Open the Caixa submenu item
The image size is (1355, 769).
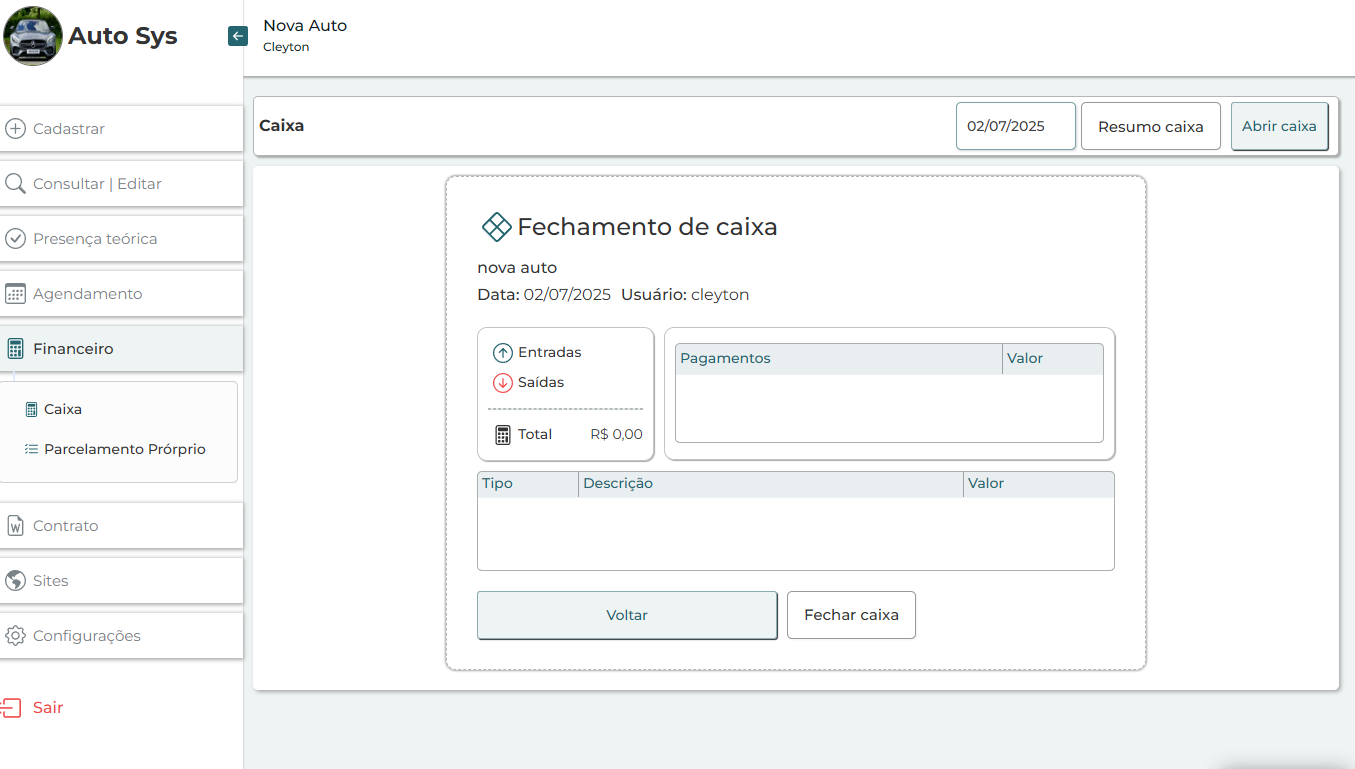point(62,409)
